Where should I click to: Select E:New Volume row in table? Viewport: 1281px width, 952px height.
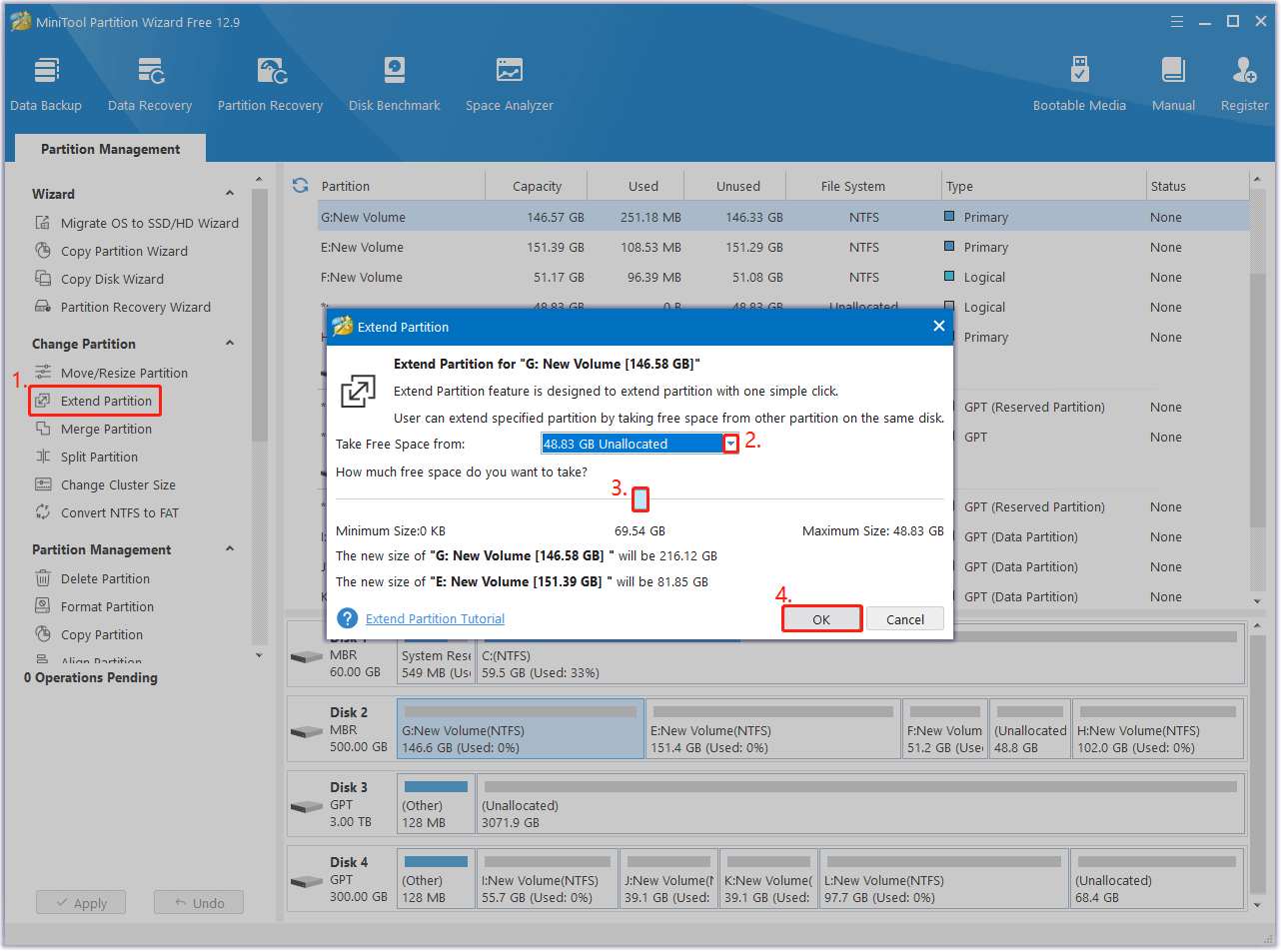[x=784, y=247]
